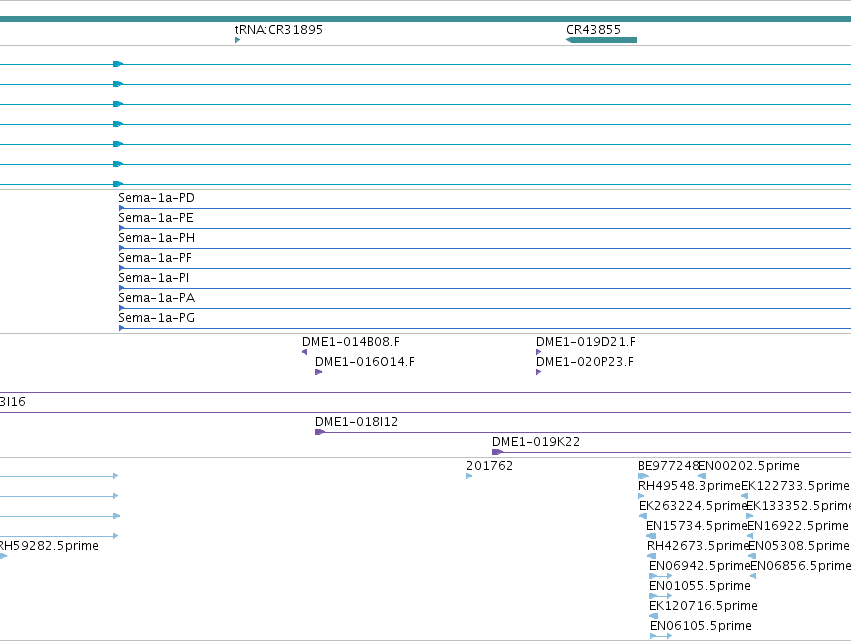Select the EN00202.5prime EST label
This screenshot has width=851, height=641.
pyautogui.click(x=748, y=466)
